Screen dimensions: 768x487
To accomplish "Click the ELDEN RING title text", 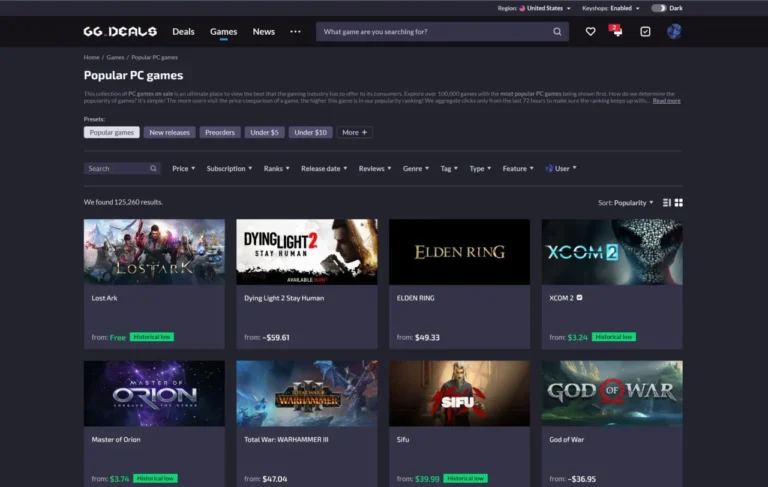I will pyautogui.click(x=415, y=298).
